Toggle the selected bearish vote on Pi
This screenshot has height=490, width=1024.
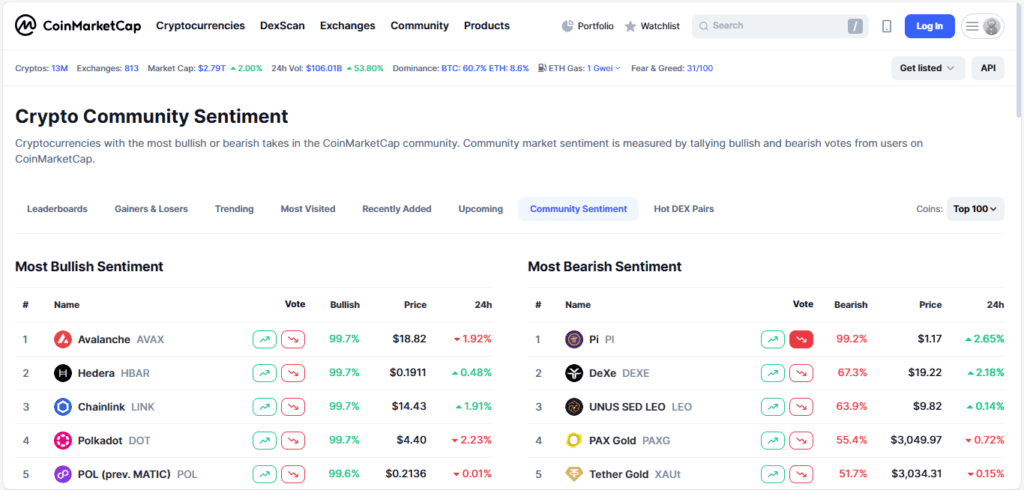pos(801,339)
